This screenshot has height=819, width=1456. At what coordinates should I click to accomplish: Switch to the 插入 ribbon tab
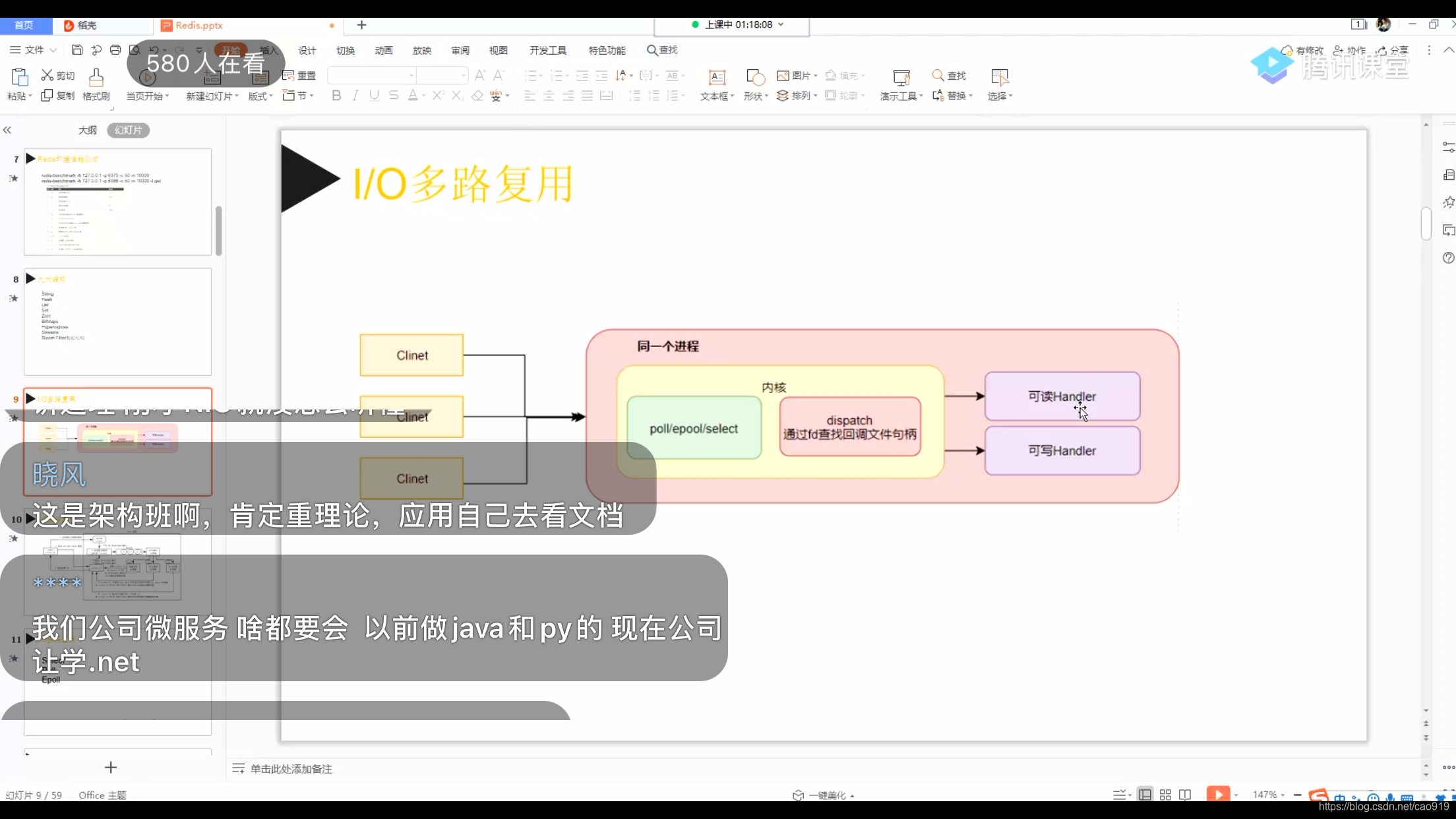(x=268, y=50)
